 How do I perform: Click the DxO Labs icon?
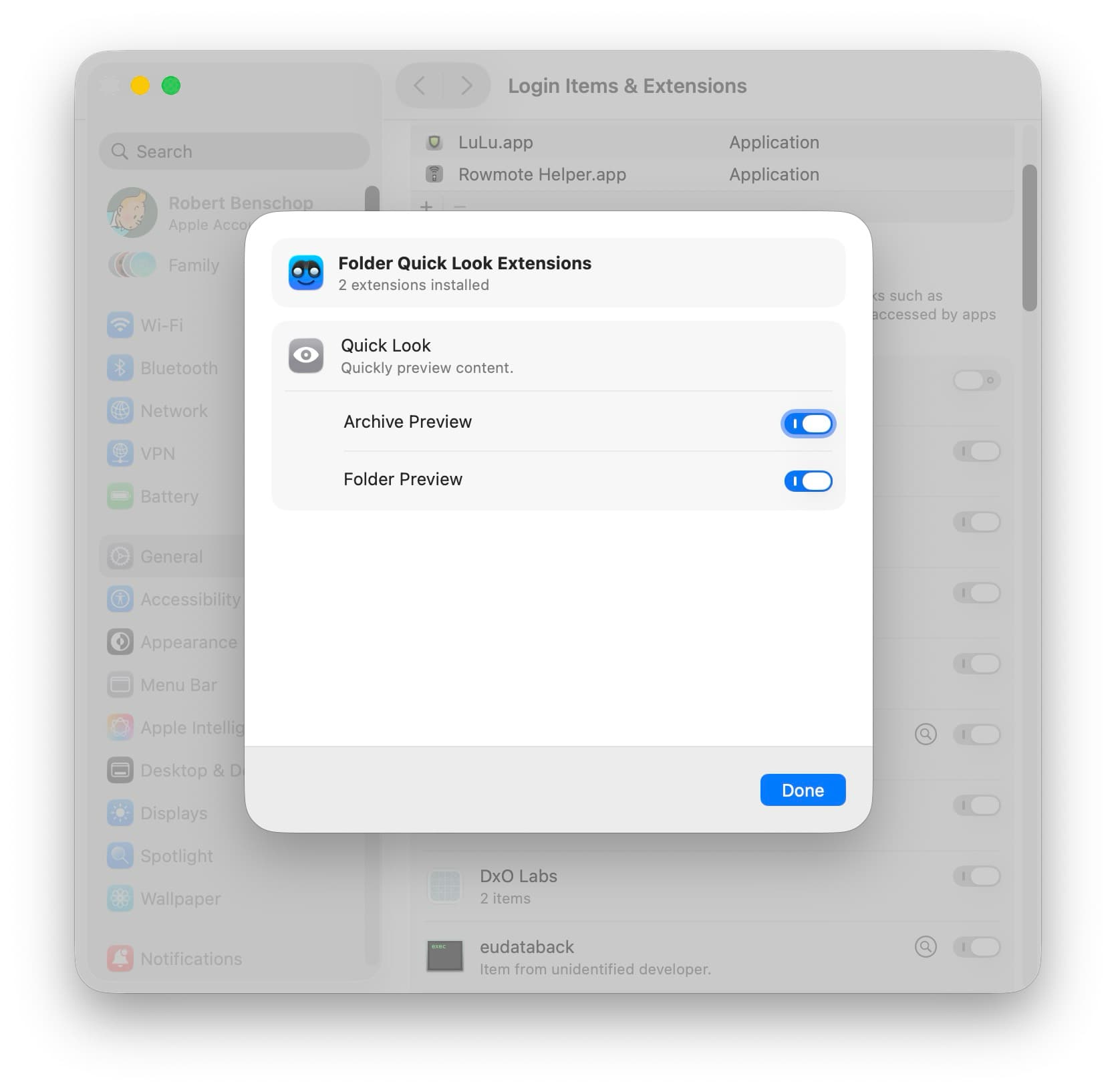pyautogui.click(x=445, y=886)
